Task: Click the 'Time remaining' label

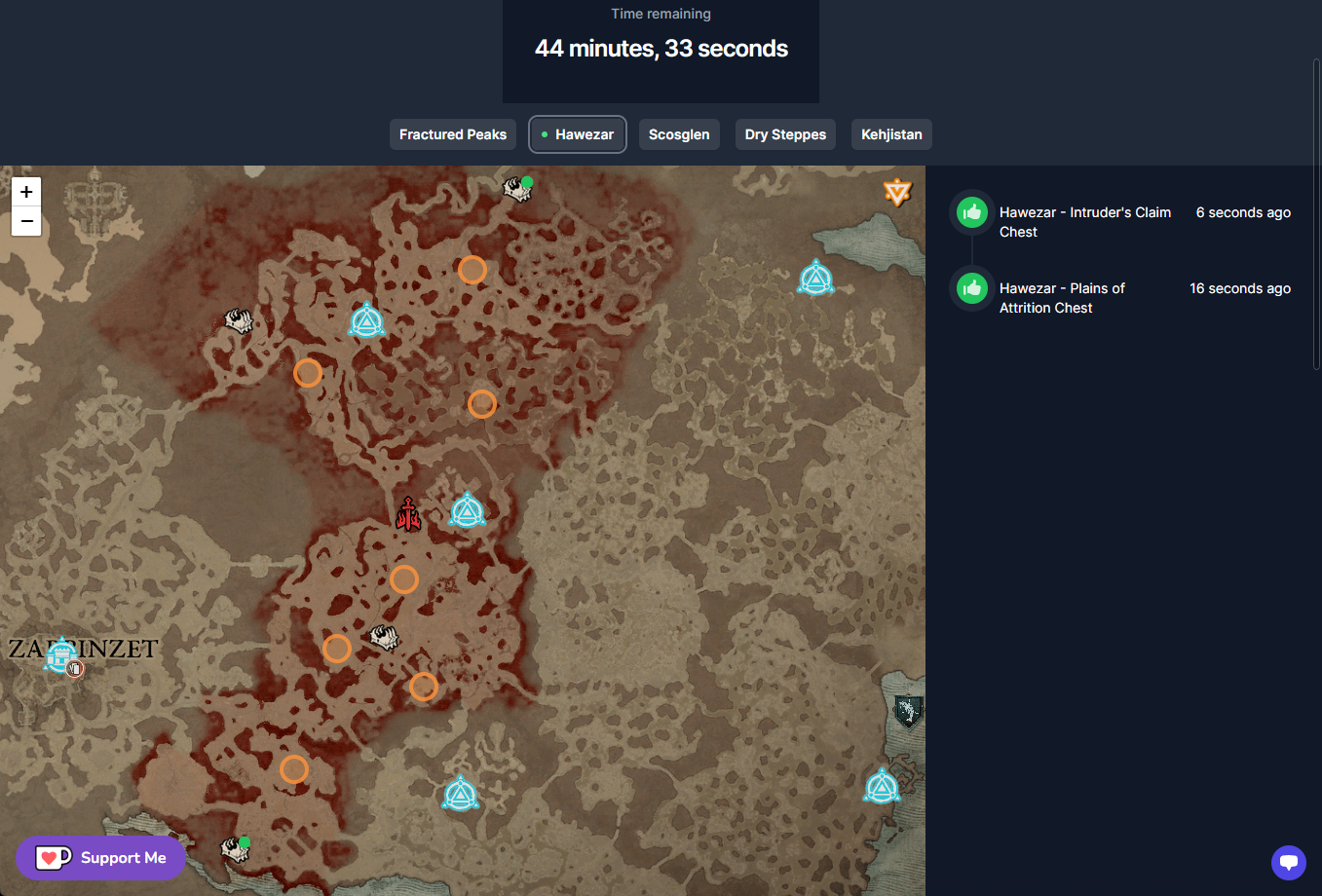Action: [x=661, y=14]
